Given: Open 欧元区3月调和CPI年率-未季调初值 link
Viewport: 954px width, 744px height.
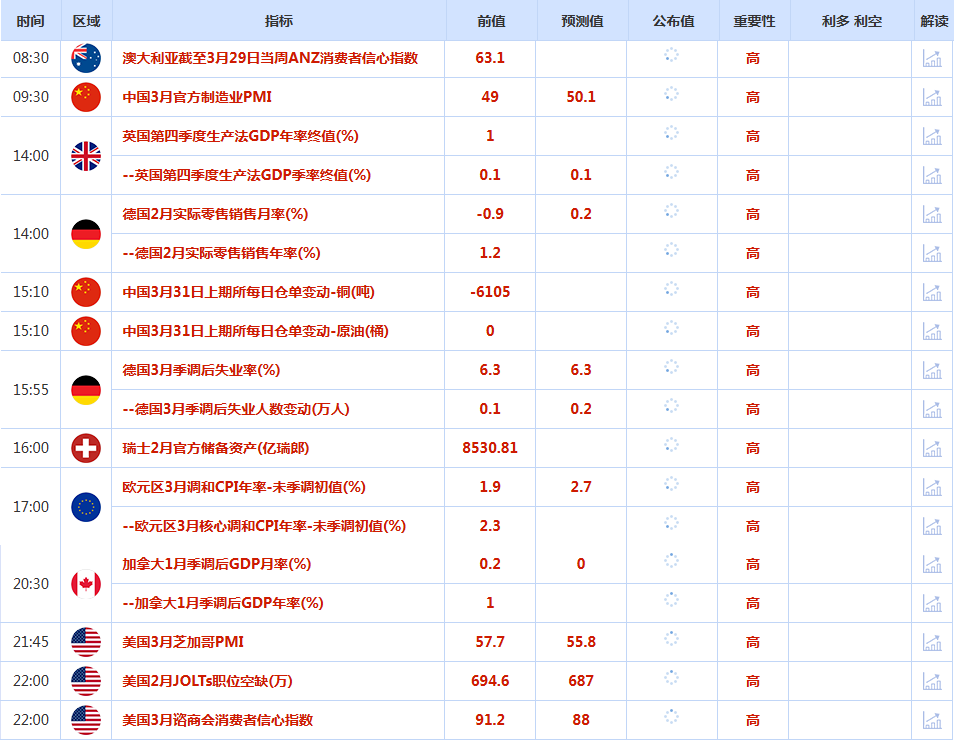Looking at the screenshot, I should click(244, 487).
